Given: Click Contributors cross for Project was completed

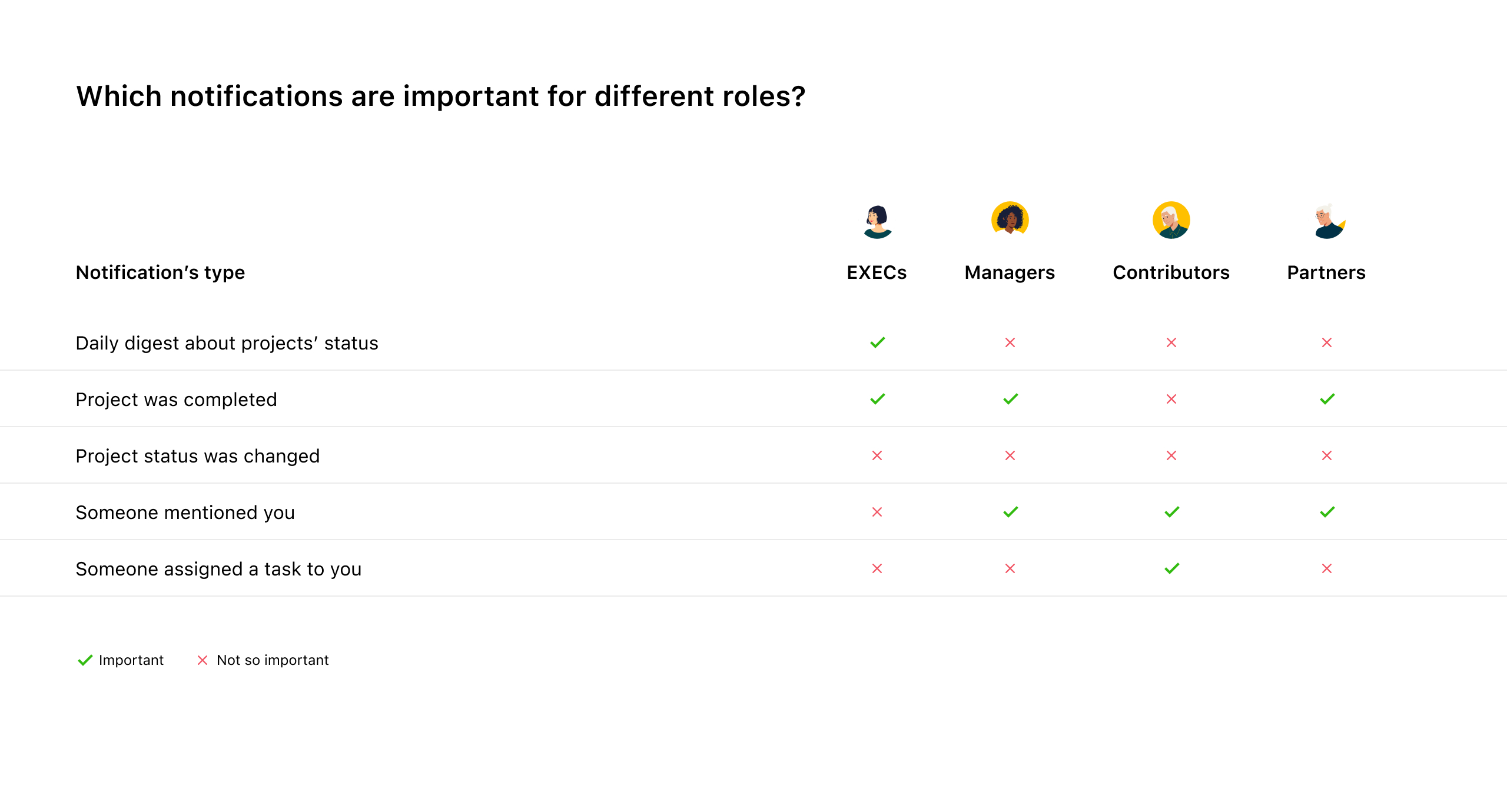Looking at the screenshot, I should [x=1171, y=399].
